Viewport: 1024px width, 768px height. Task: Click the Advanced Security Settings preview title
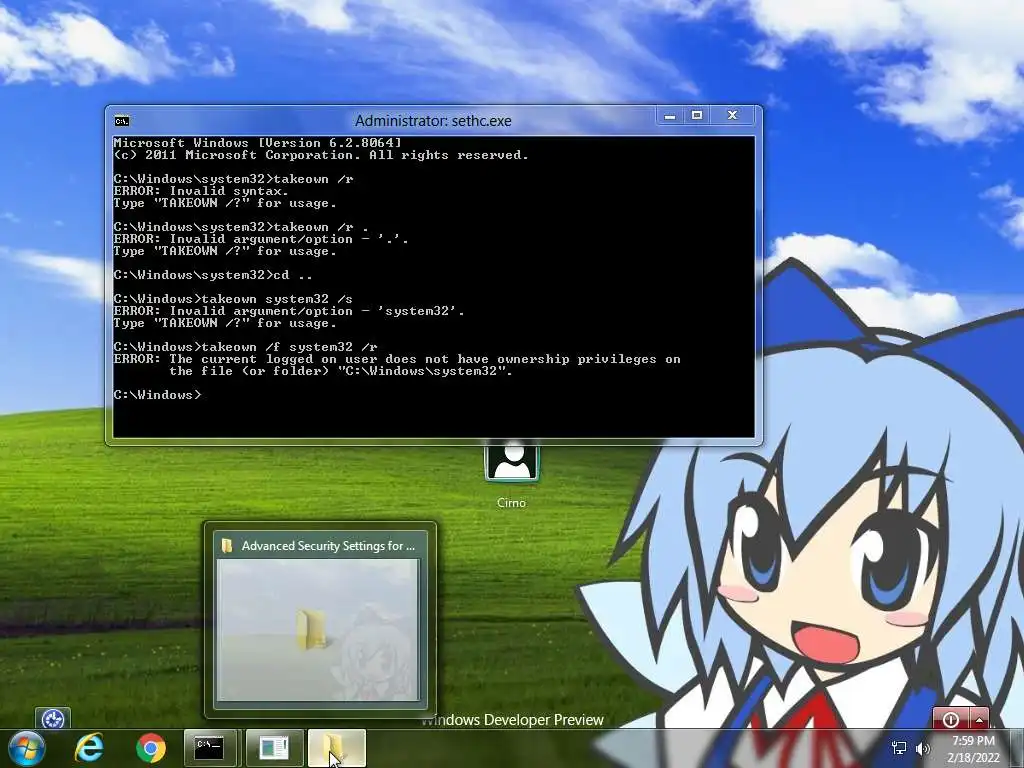click(x=328, y=545)
